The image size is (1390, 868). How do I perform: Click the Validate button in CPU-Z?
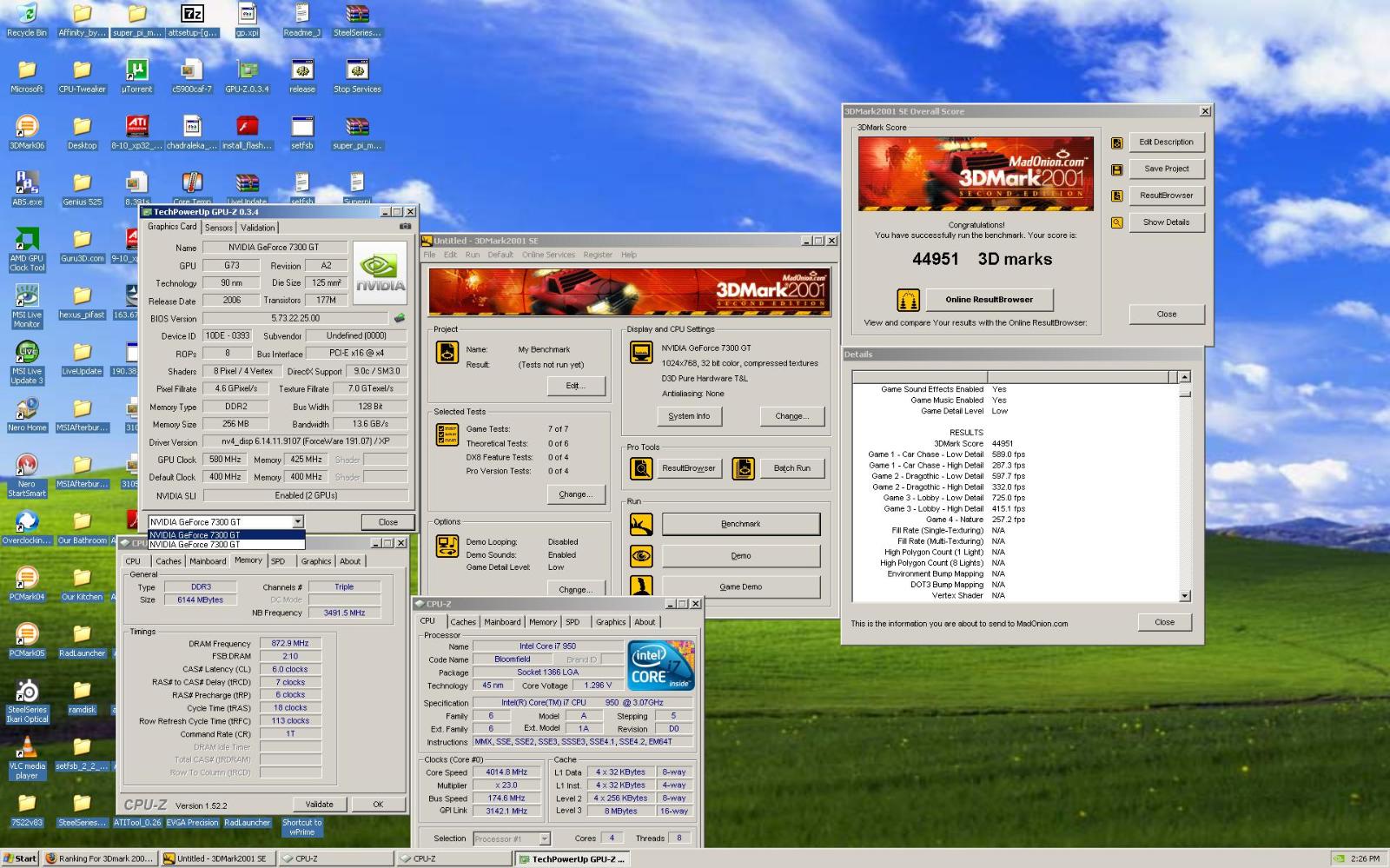coord(319,805)
